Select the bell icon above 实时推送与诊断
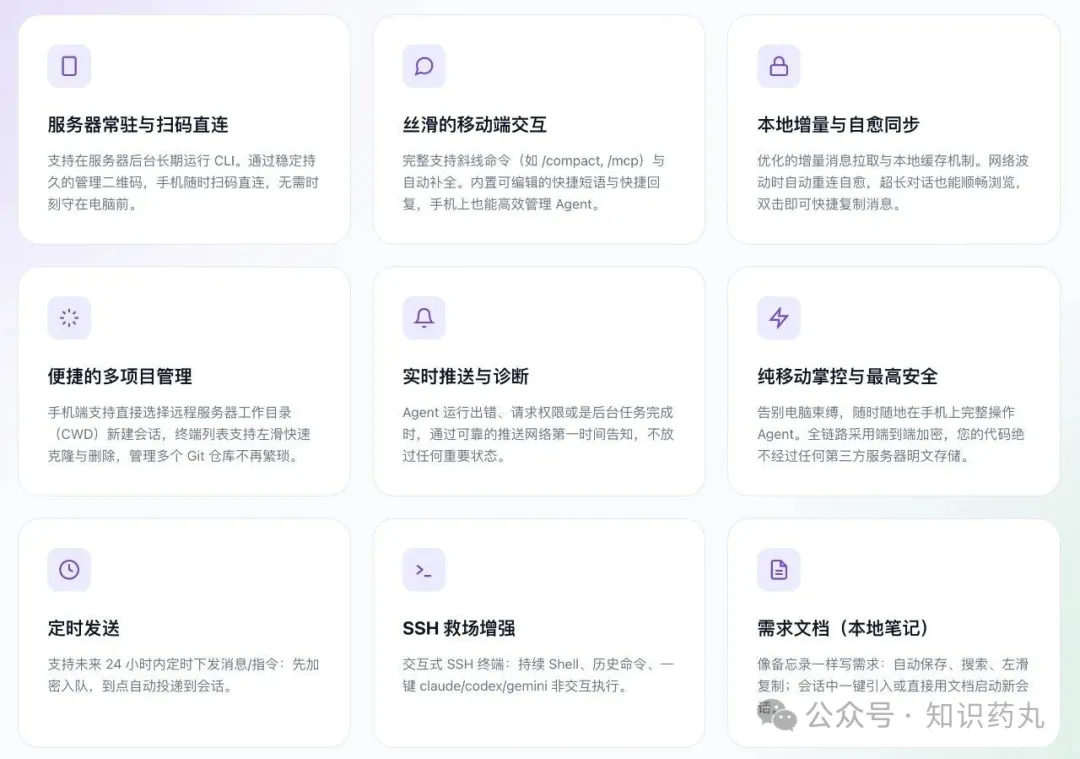This screenshot has height=759, width=1080. [x=423, y=317]
